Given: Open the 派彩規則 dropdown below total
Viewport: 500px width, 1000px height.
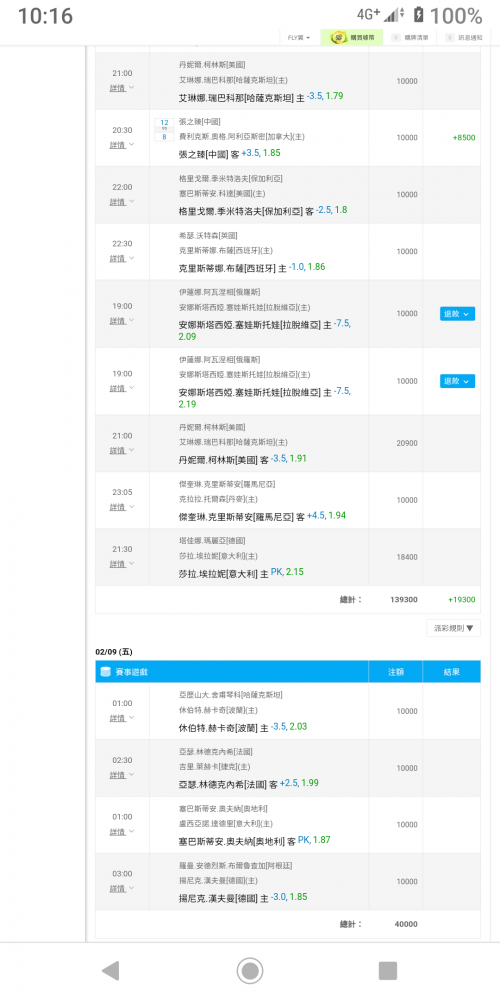Looking at the screenshot, I should [453, 628].
